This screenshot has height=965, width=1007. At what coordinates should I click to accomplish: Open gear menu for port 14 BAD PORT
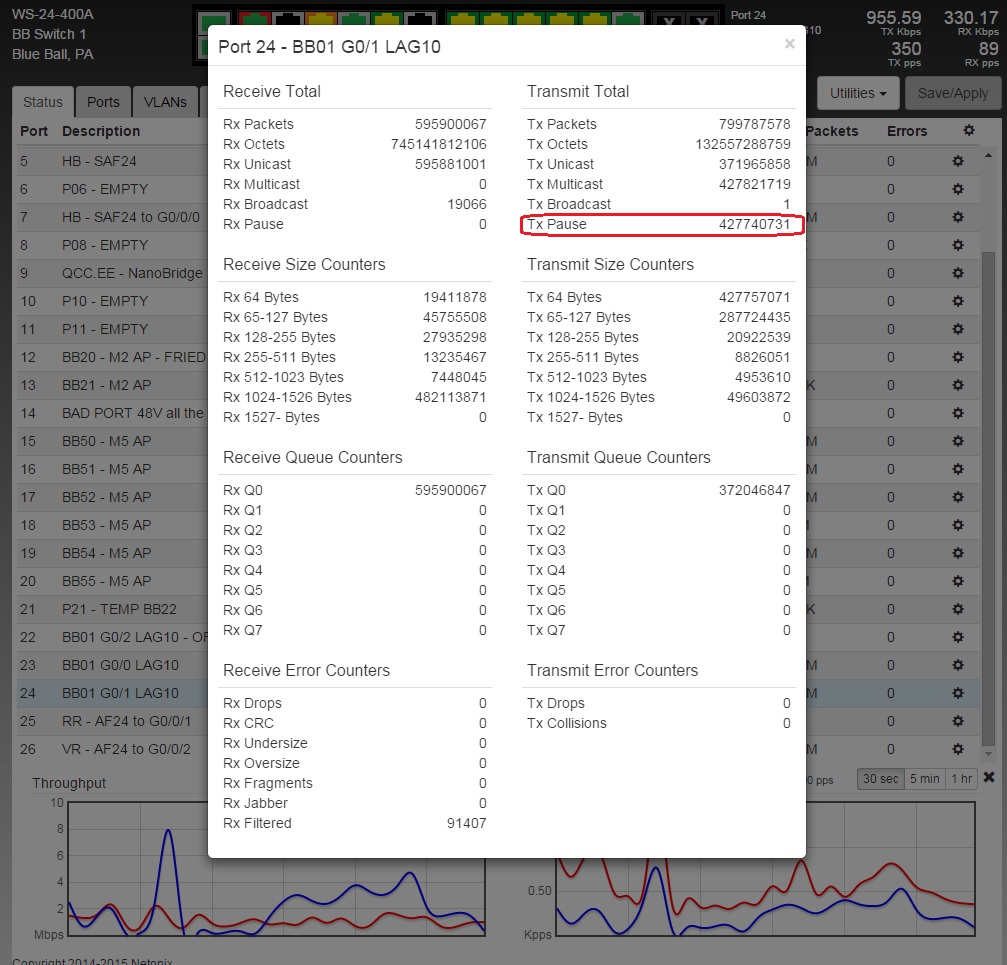(957, 413)
